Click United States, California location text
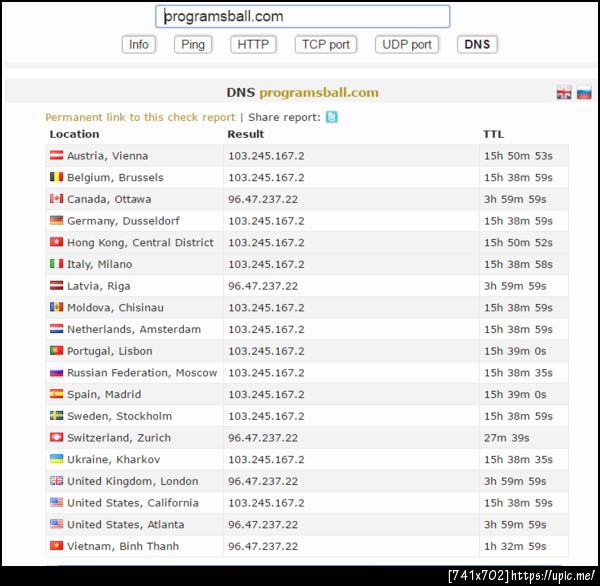The height and width of the screenshot is (586, 600). (133, 503)
